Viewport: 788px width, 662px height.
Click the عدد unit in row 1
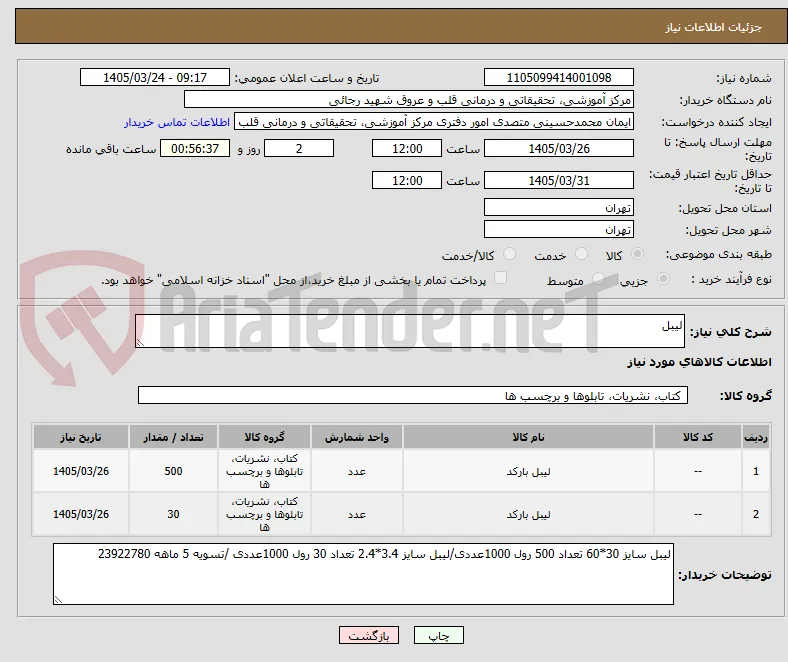(x=357, y=471)
